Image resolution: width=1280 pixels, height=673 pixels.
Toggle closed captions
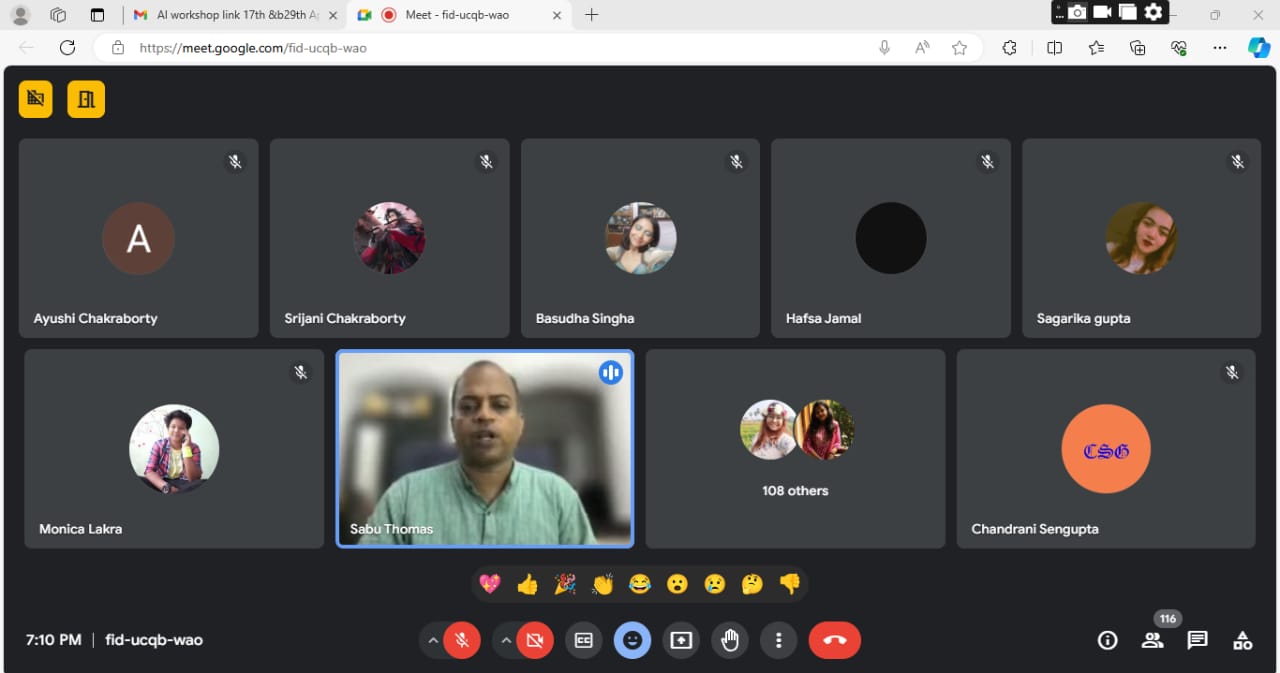click(x=583, y=640)
